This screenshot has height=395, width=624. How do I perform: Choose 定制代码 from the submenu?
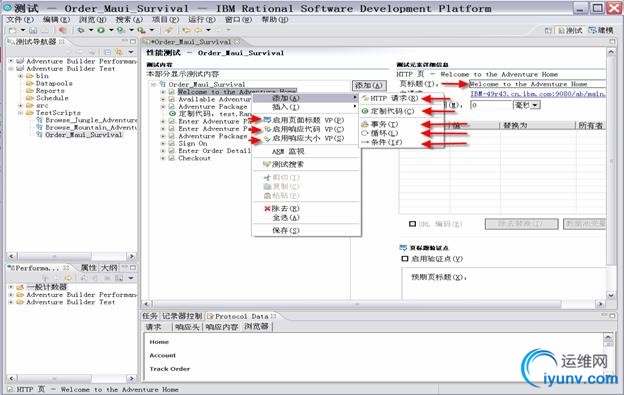(x=392, y=111)
